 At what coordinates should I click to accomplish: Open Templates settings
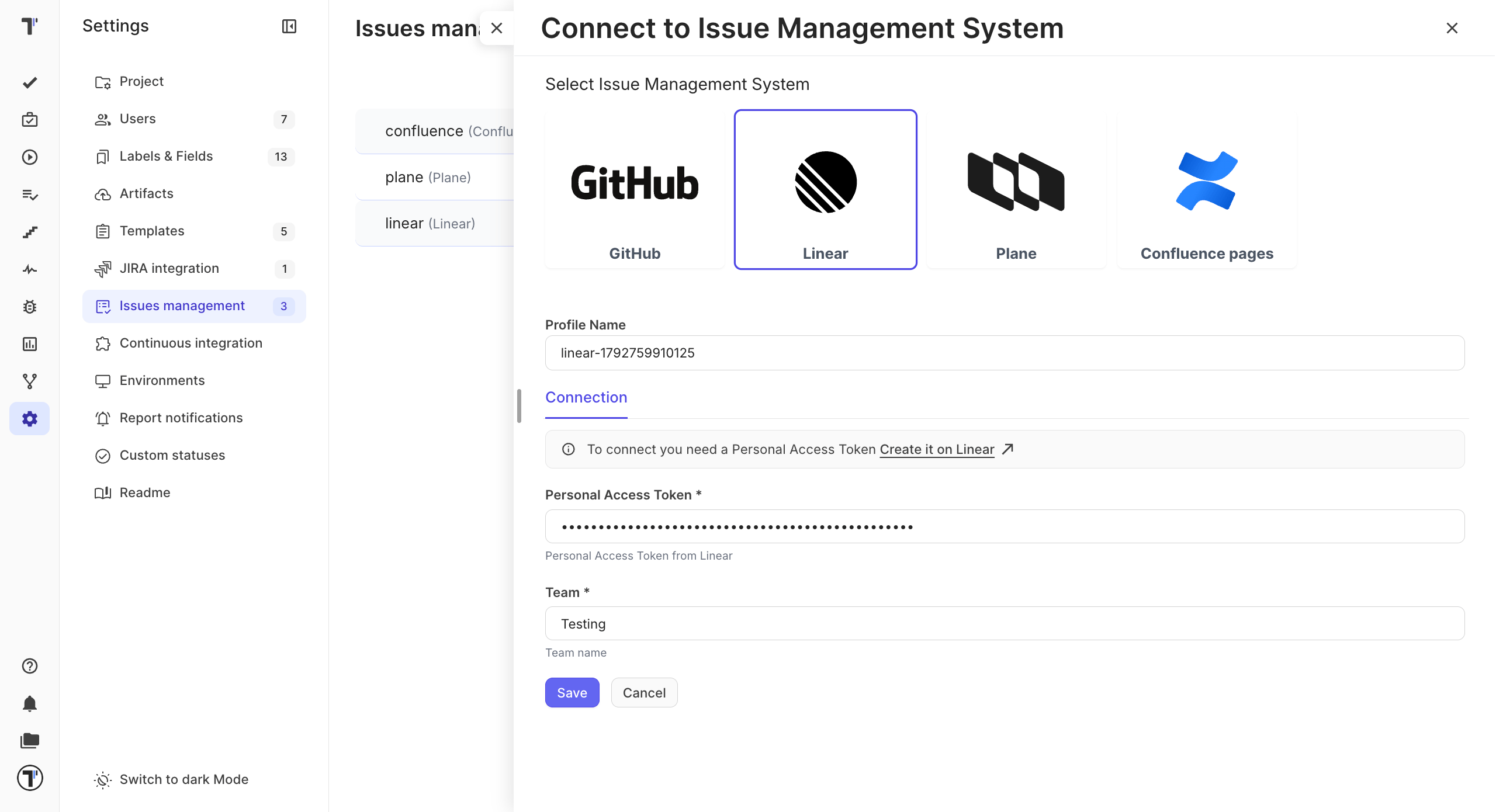click(194, 231)
